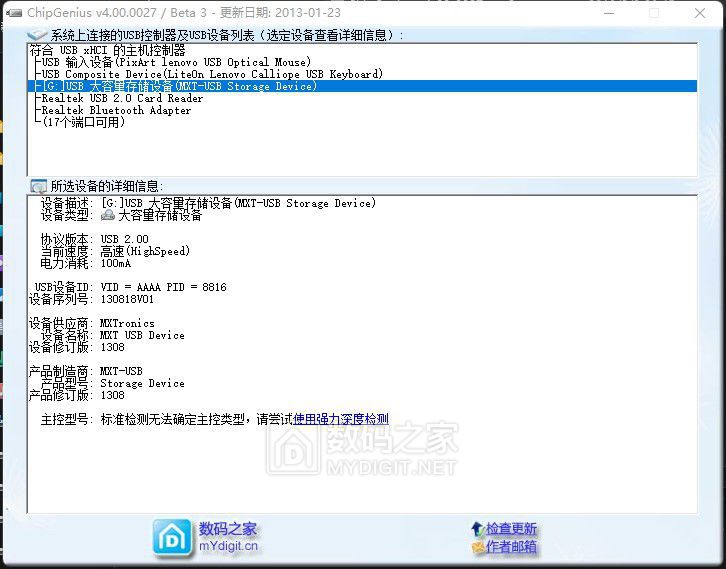
Task: Click the magnifier icon beside 所选设备的详细信息
Action: coord(38,186)
